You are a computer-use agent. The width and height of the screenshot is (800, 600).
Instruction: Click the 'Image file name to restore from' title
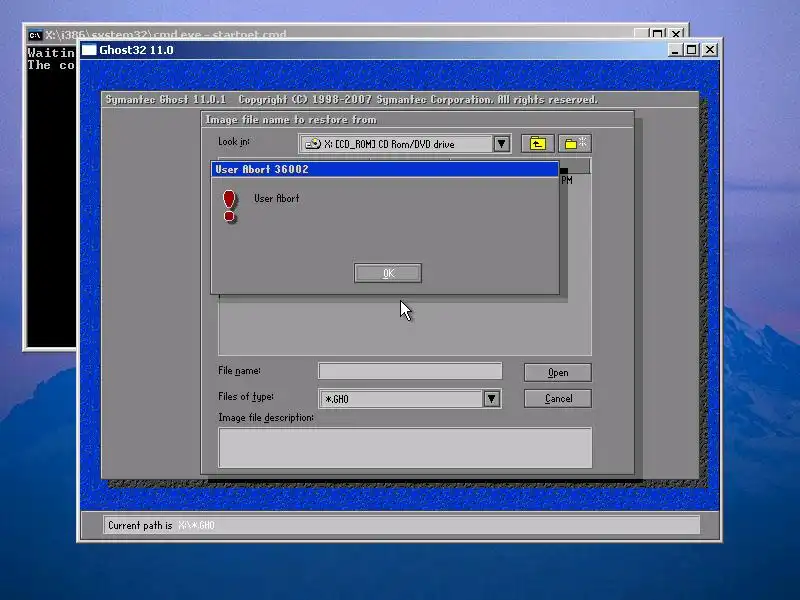pos(291,119)
